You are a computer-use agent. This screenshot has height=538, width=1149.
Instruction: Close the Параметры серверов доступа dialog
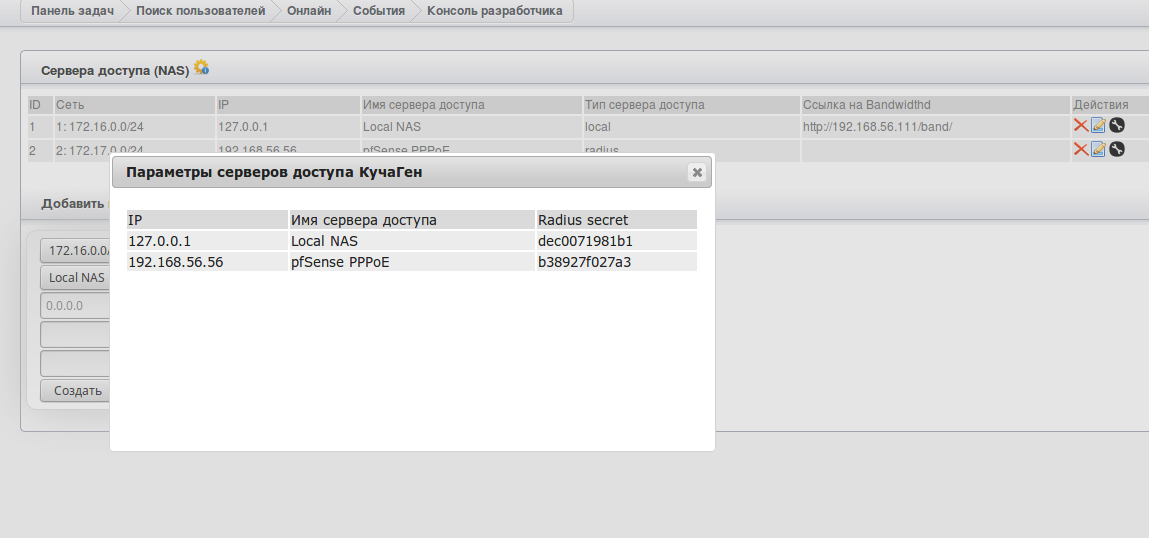(x=697, y=172)
